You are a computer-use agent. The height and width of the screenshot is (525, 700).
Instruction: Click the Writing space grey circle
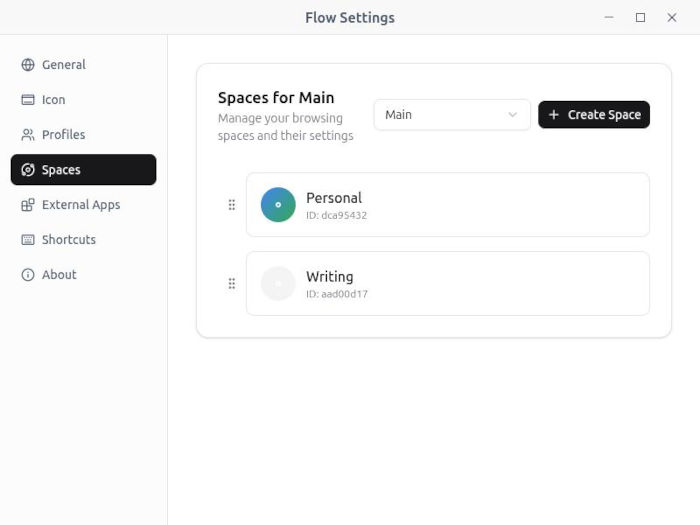(278, 284)
